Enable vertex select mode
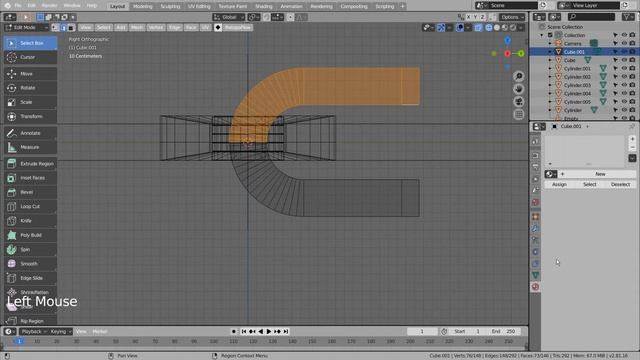 point(56,27)
